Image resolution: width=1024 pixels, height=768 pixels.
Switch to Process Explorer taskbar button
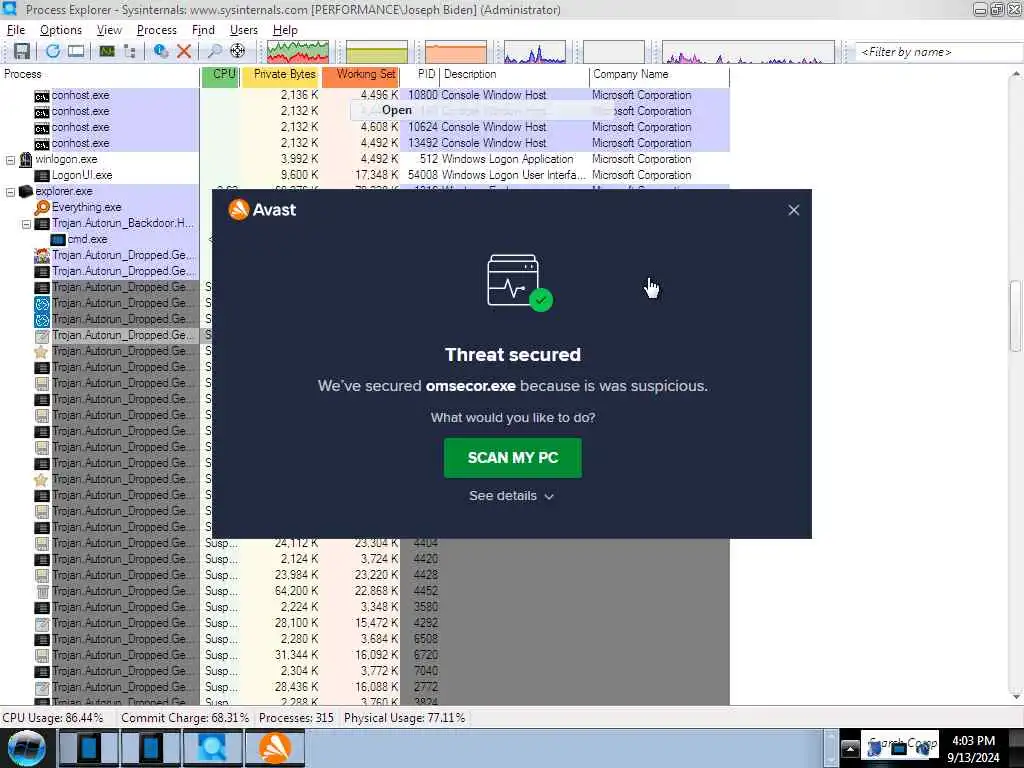pos(213,748)
